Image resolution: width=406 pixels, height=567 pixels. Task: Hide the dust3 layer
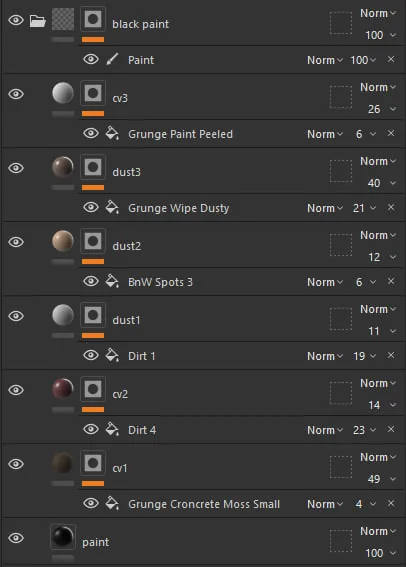click(16, 168)
